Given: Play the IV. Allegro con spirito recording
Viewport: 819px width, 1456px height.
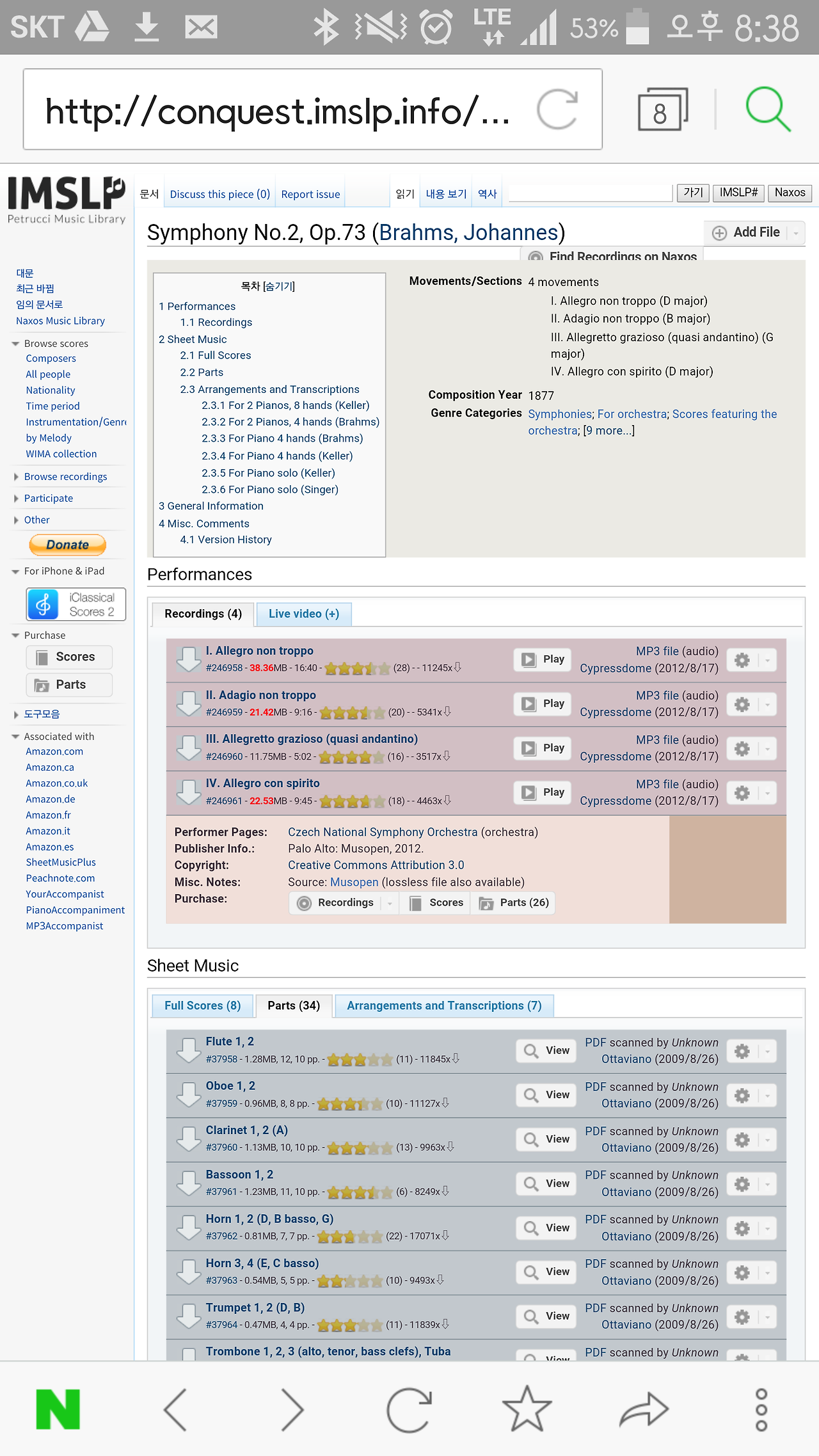Looking at the screenshot, I should pos(543,792).
